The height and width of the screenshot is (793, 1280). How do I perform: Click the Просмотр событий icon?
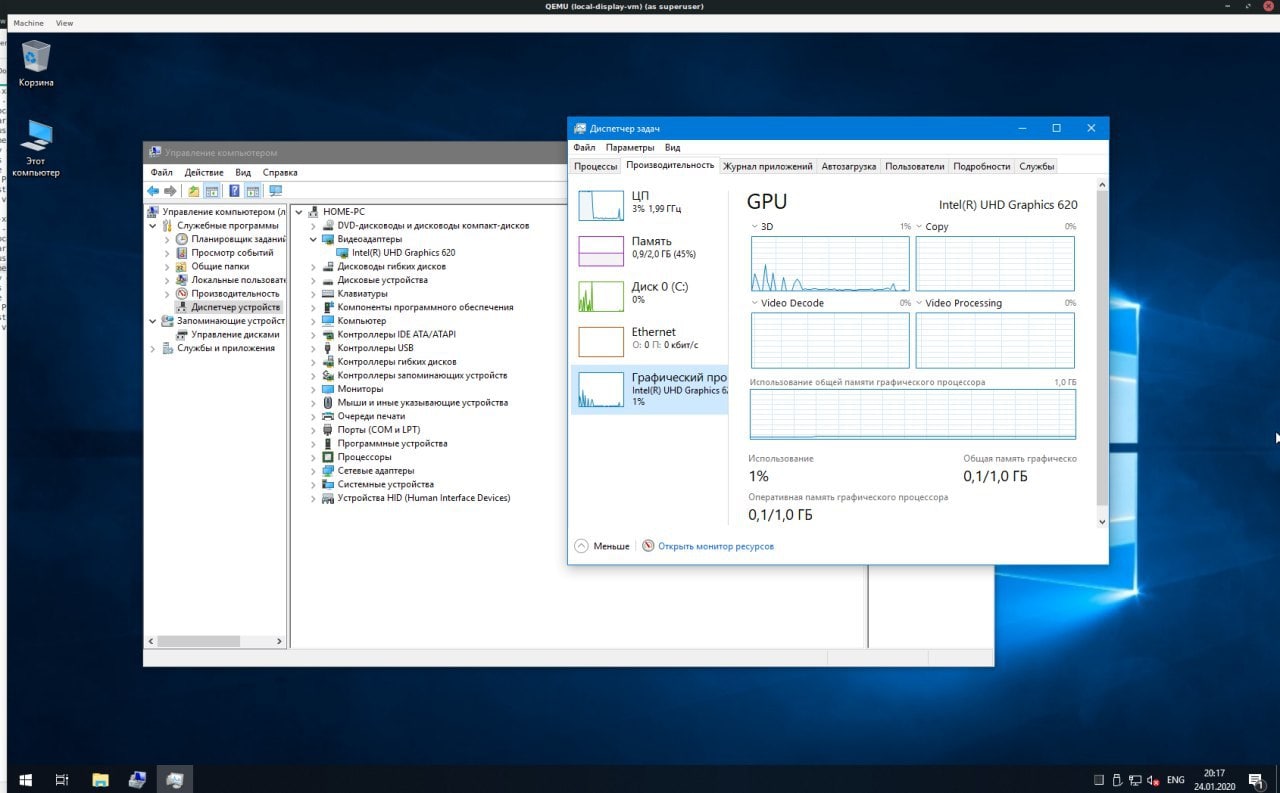coord(182,253)
